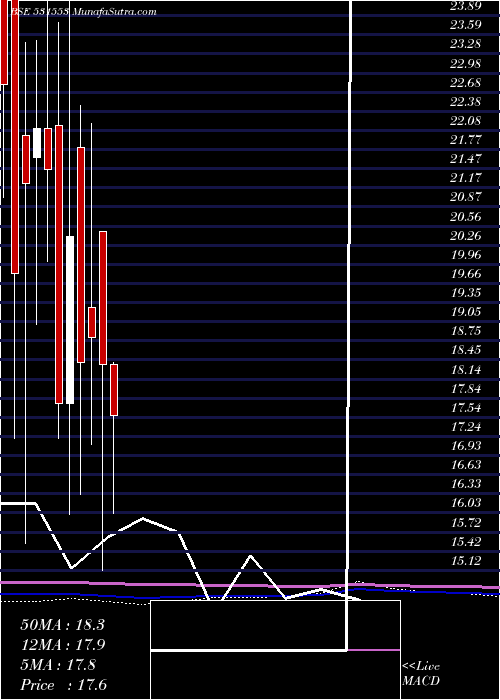This screenshot has height=700, width=500.
Task: Click the 20.56 price axis label
Action: pyautogui.click(x=465, y=217)
